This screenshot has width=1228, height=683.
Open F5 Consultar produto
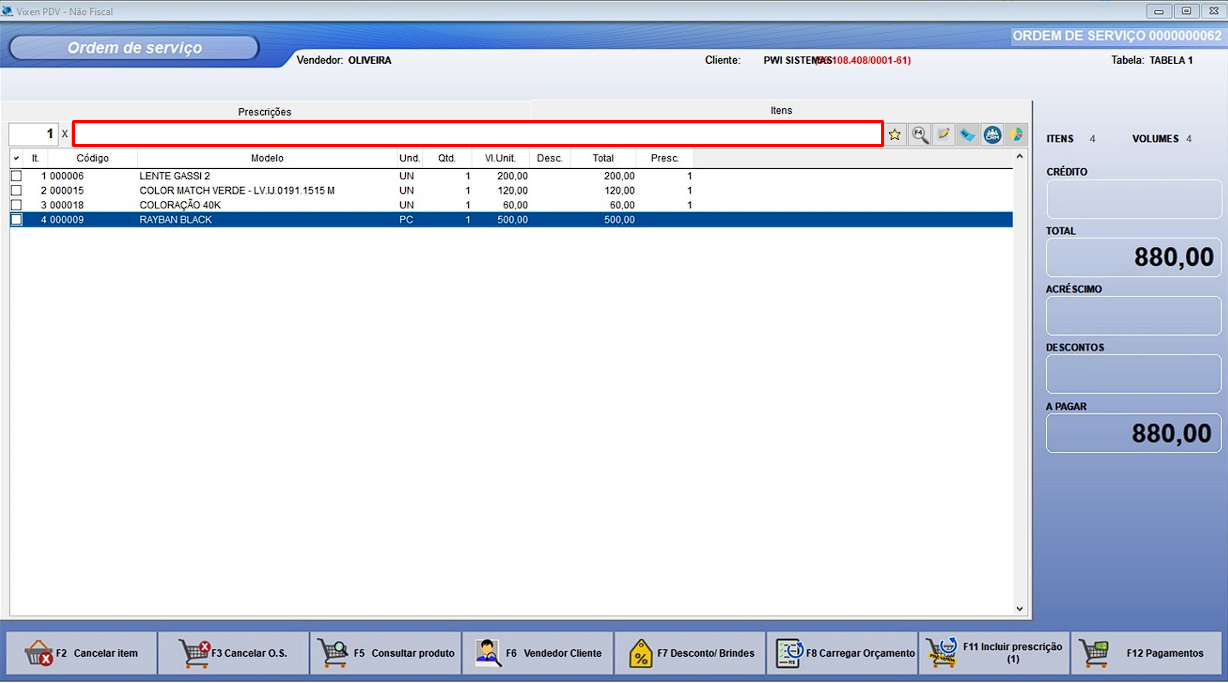click(x=386, y=653)
